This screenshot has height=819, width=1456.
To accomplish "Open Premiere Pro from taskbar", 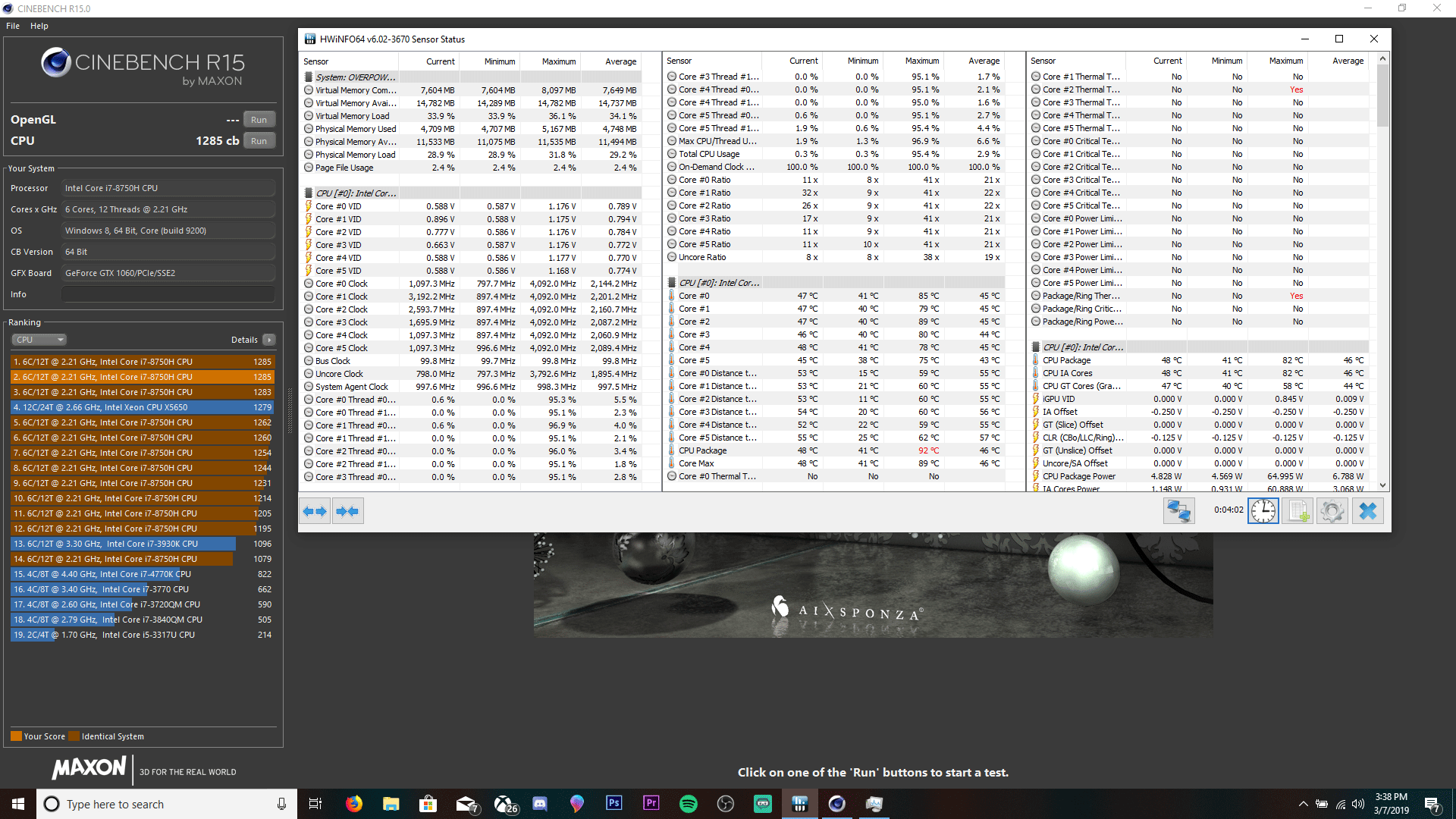I will coord(651,804).
